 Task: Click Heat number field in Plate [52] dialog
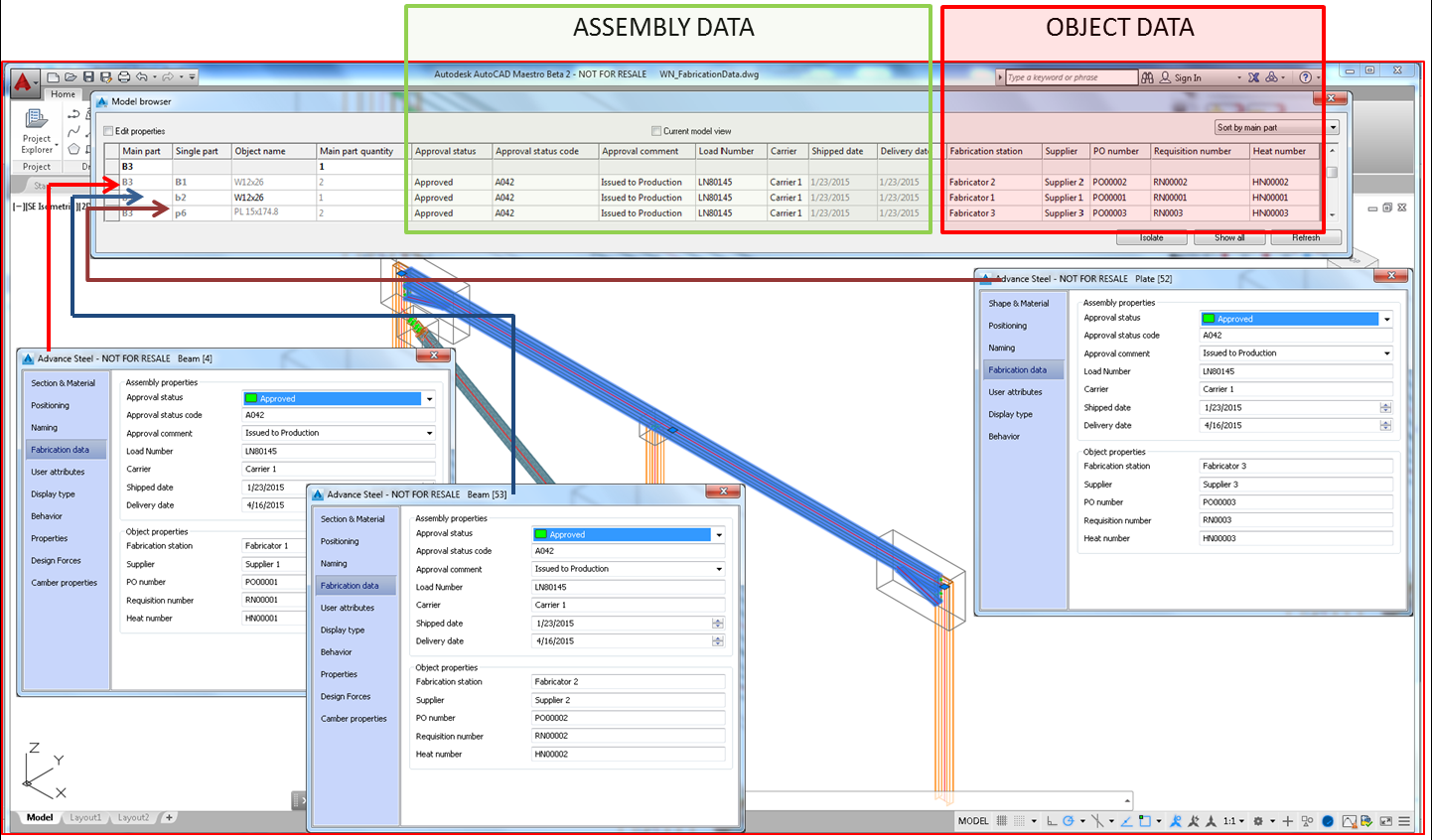(1297, 539)
